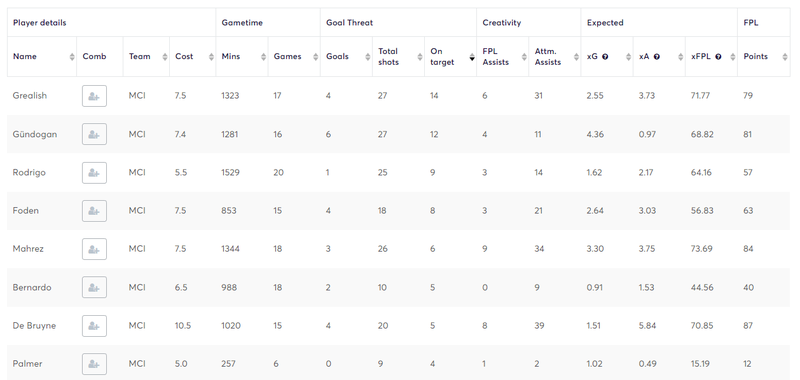800x380 pixels.
Task: Select the Palmer player name
Action: pos(28,364)
